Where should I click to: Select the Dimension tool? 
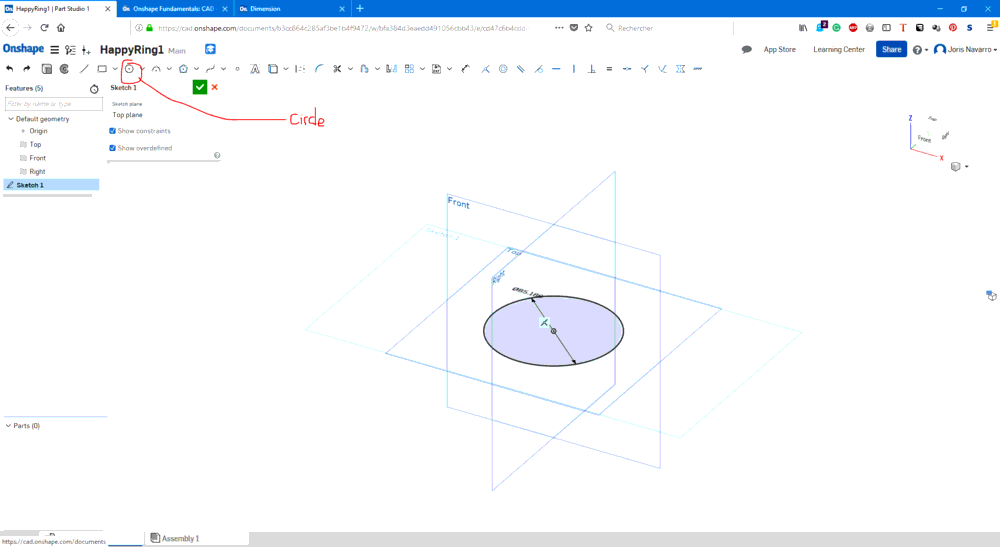tap(466, 69)
